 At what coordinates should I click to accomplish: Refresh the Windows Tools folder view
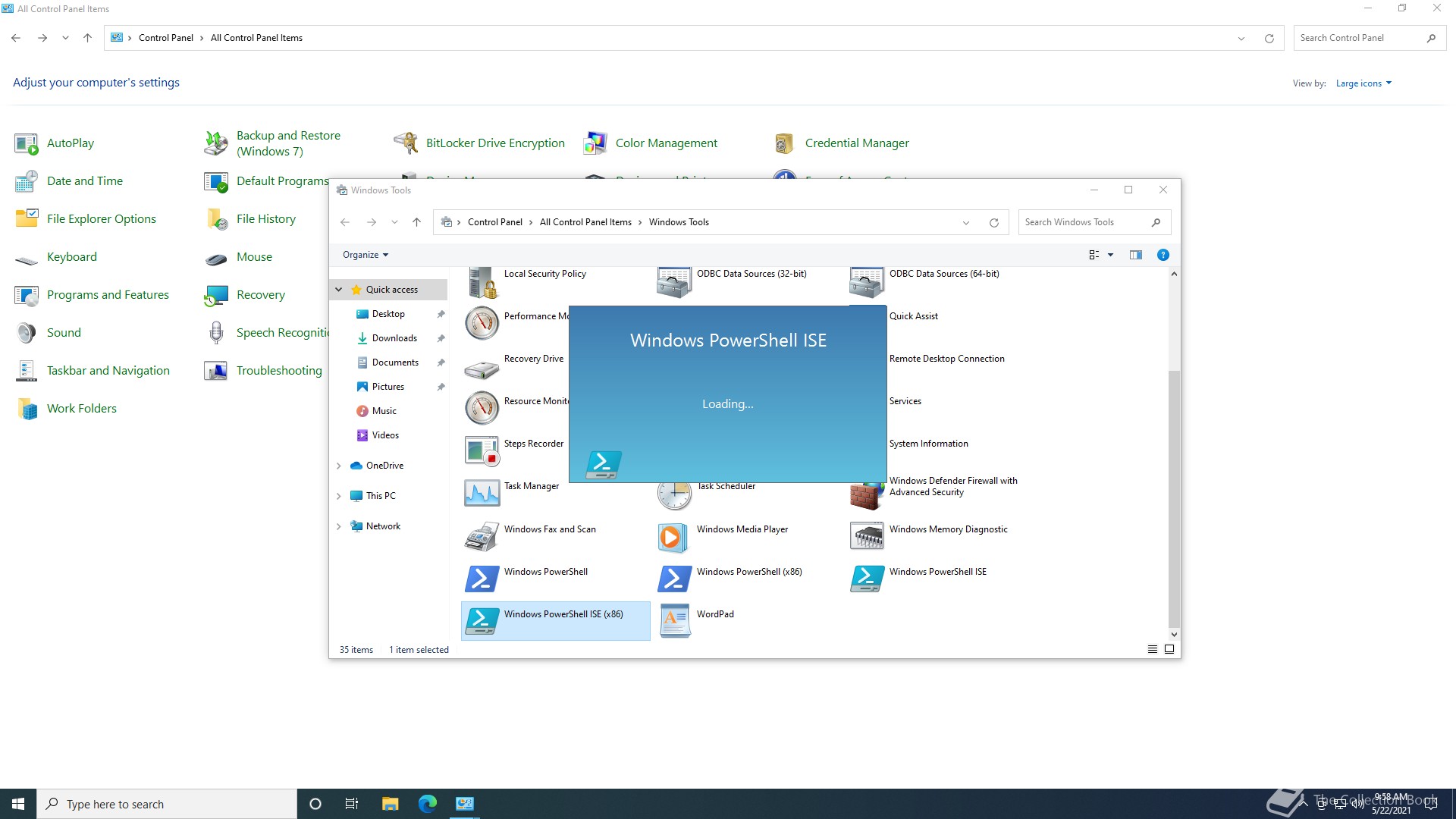(993, 222)
